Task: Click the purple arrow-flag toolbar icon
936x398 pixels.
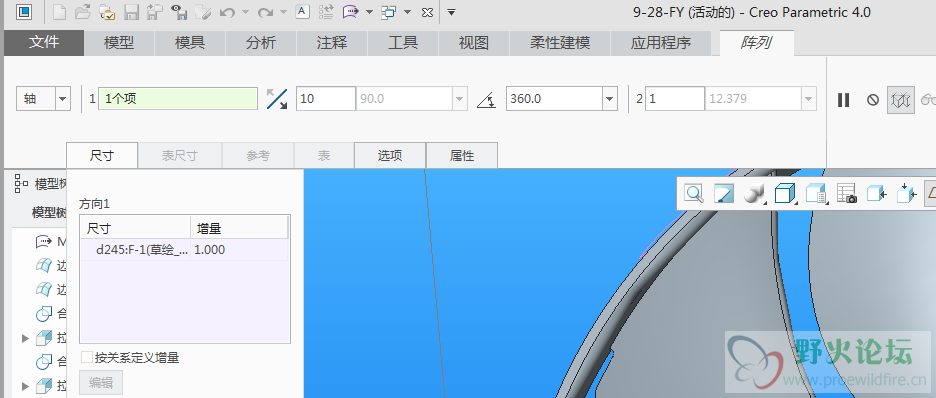Action: click(350, 12)
